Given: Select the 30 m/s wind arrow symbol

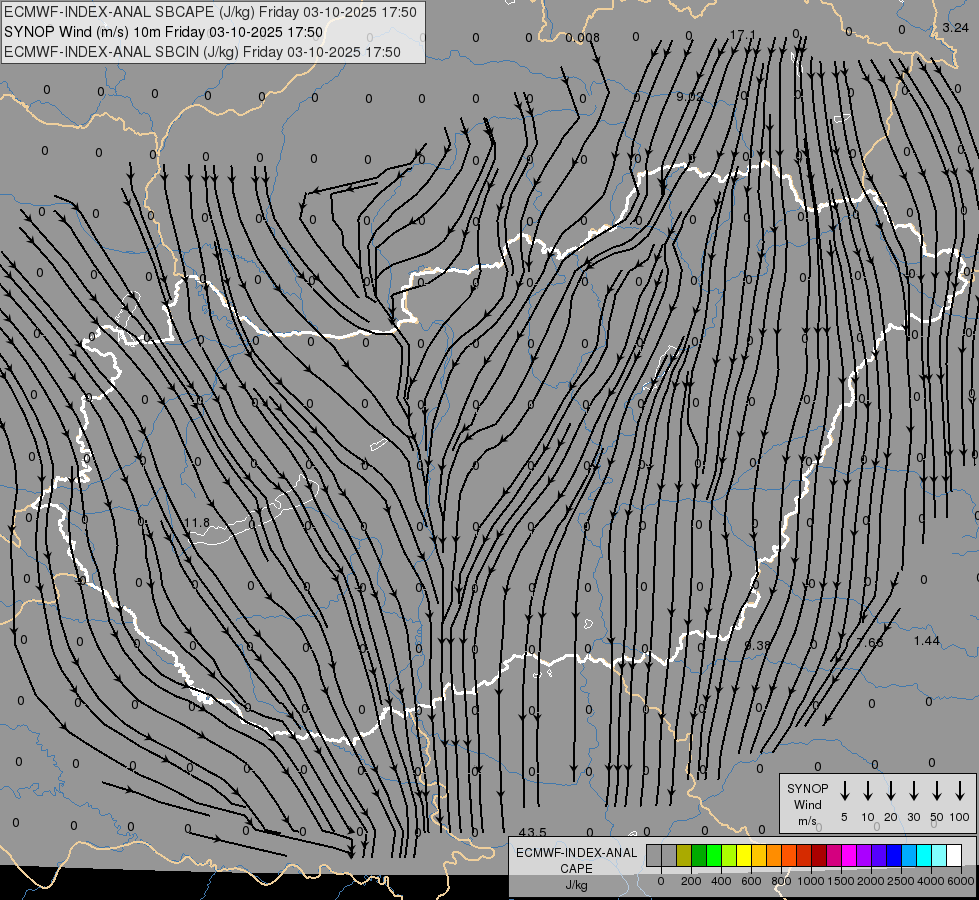Looking at the screenshot, I should pos(914,791).
